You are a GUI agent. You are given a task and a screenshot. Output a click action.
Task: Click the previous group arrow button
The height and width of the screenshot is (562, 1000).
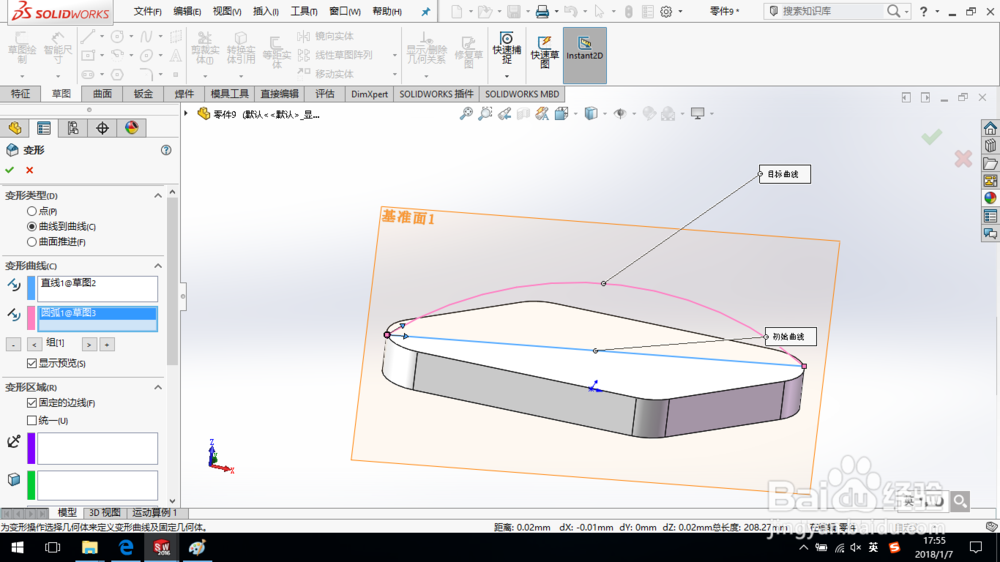coord(34,344)
